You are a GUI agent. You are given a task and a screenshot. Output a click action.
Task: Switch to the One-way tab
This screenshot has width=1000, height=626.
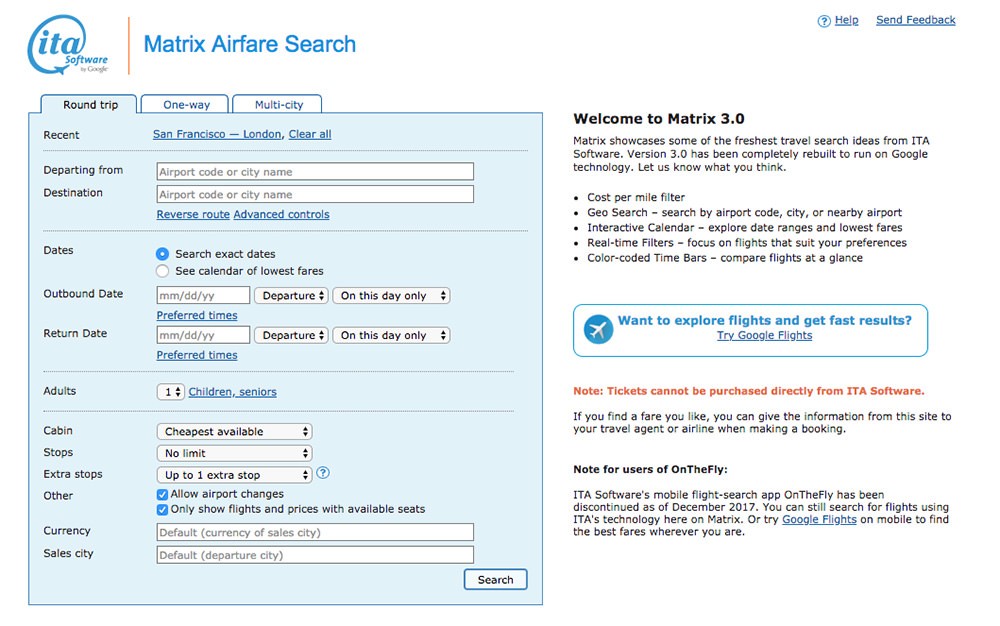tap(186, 105)
